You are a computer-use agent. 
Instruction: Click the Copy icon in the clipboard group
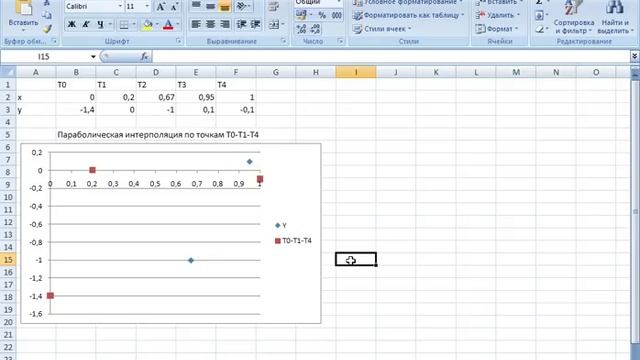(47, 16)
